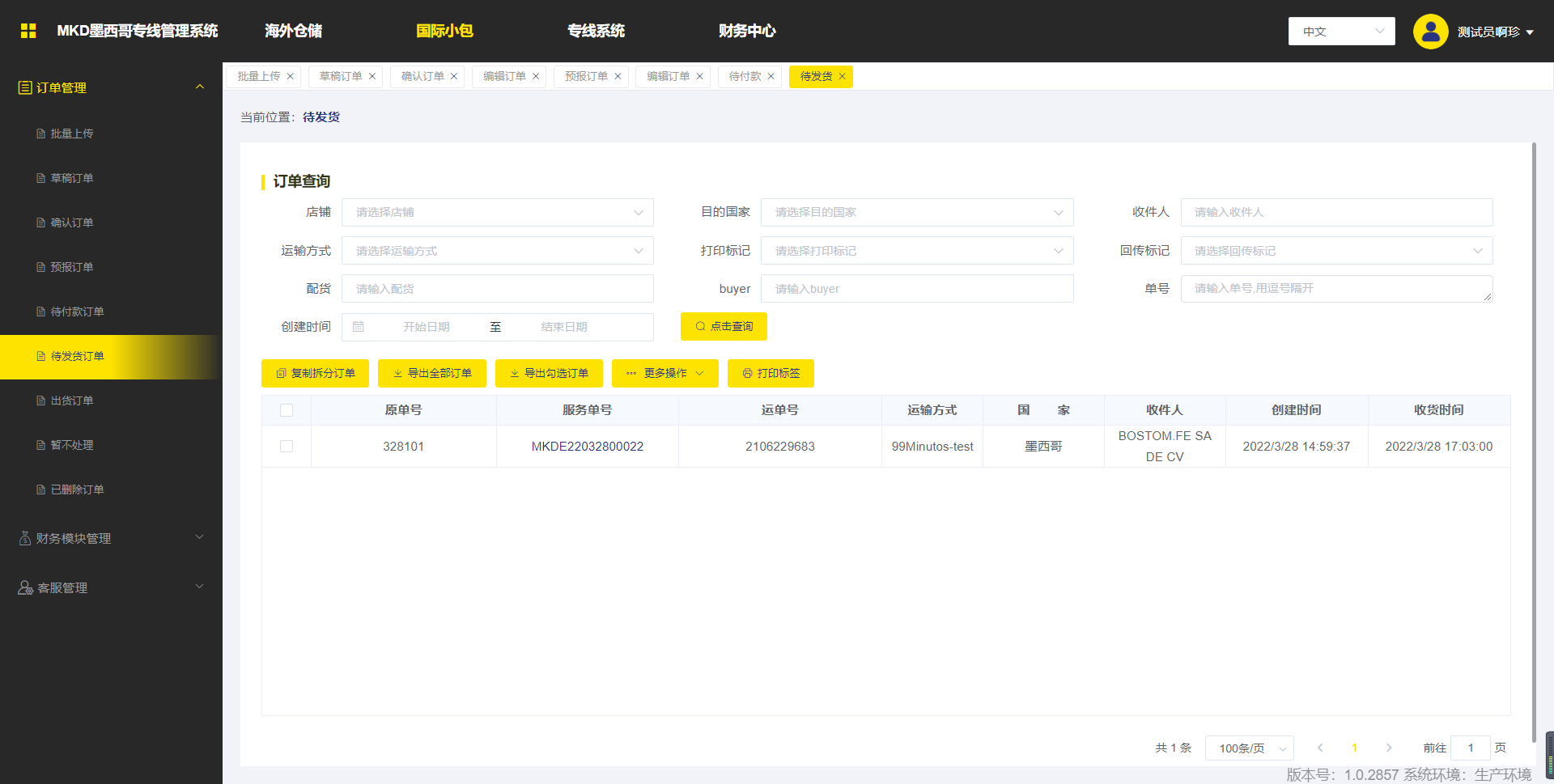Screen dimensions: 1554x784
Task: Click the 打印标签 printer button
Action: pyautogui.click(x=771, y=373)
